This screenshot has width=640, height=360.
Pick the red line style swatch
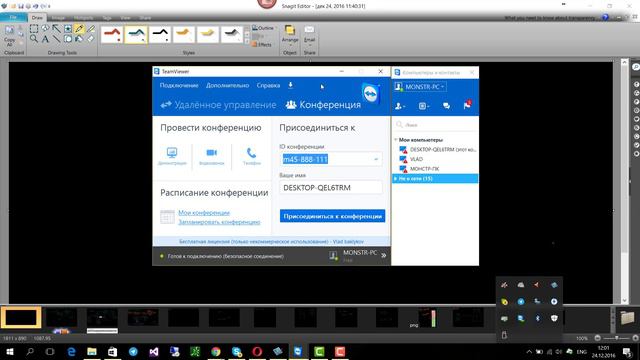(x=112, y=35)
